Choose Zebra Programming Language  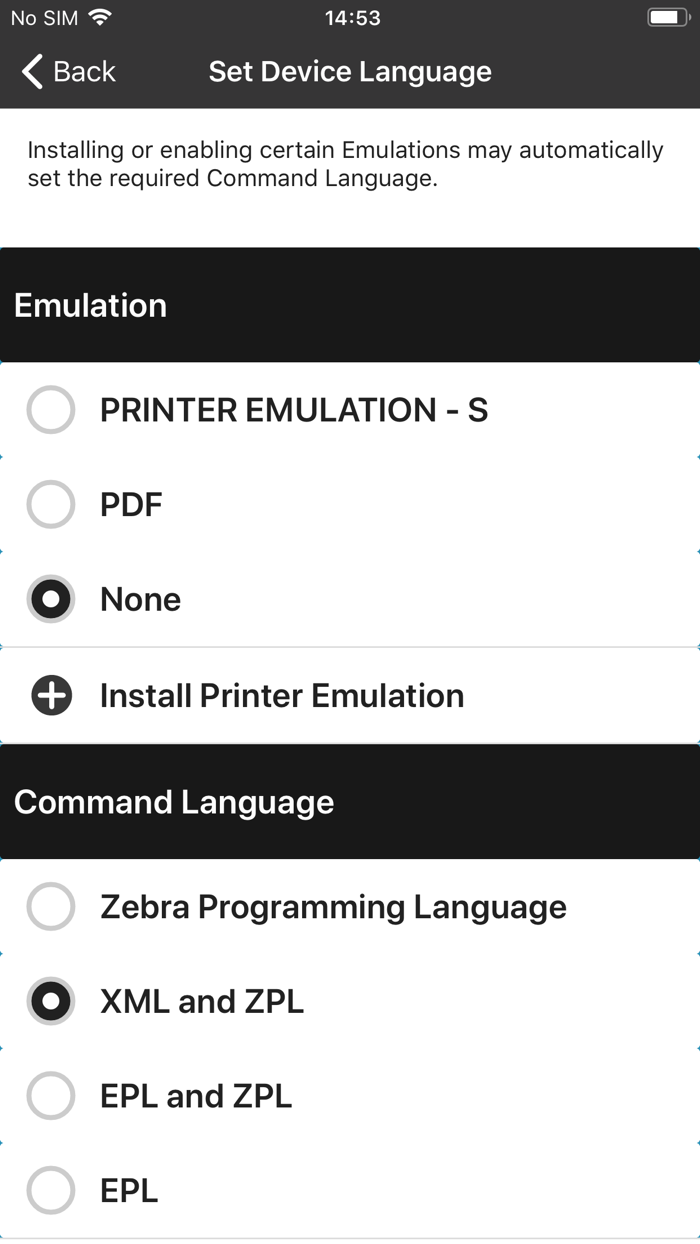(x=50, y=907)
